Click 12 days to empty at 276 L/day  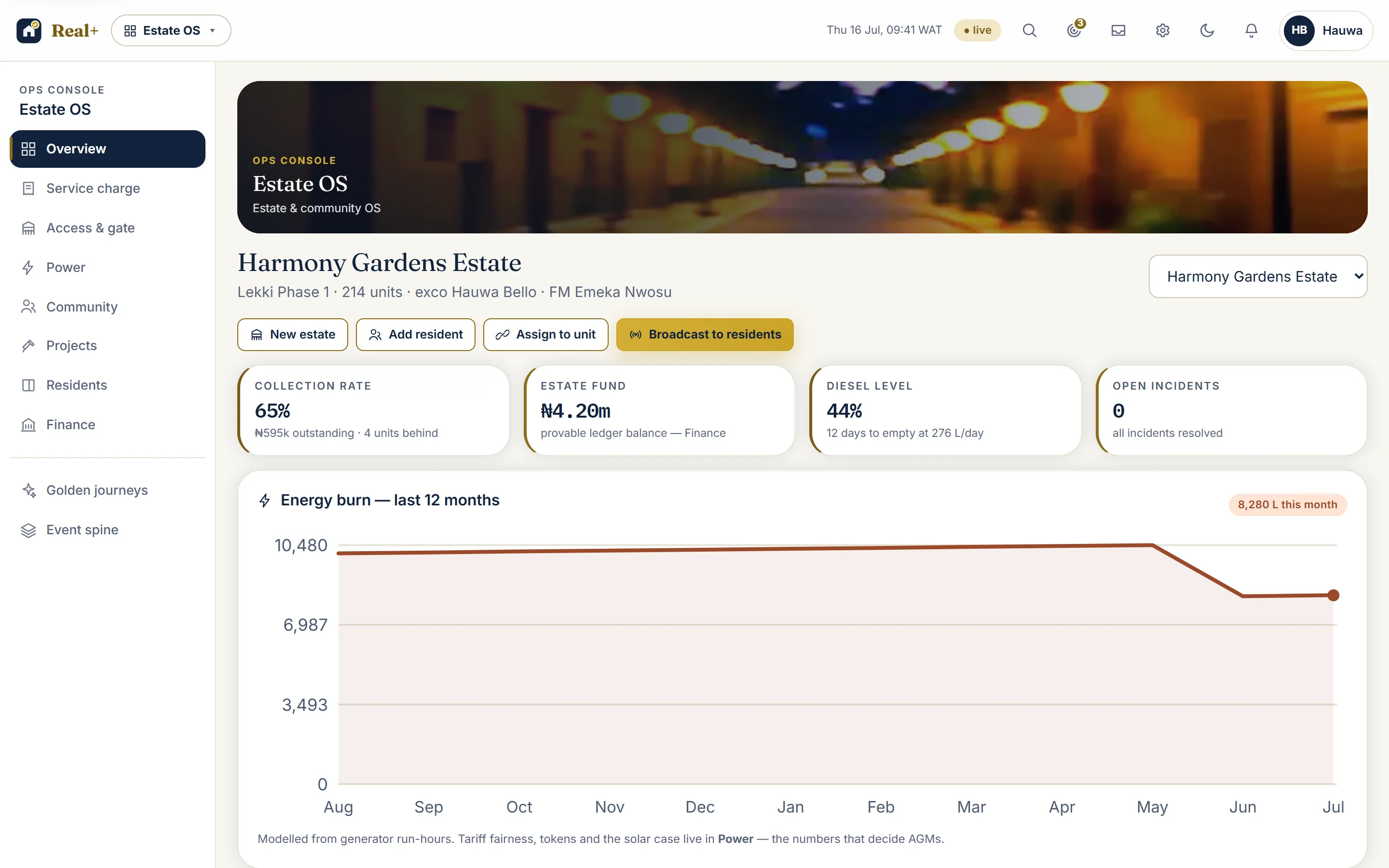pyautogui.click(x=905, y=433)
